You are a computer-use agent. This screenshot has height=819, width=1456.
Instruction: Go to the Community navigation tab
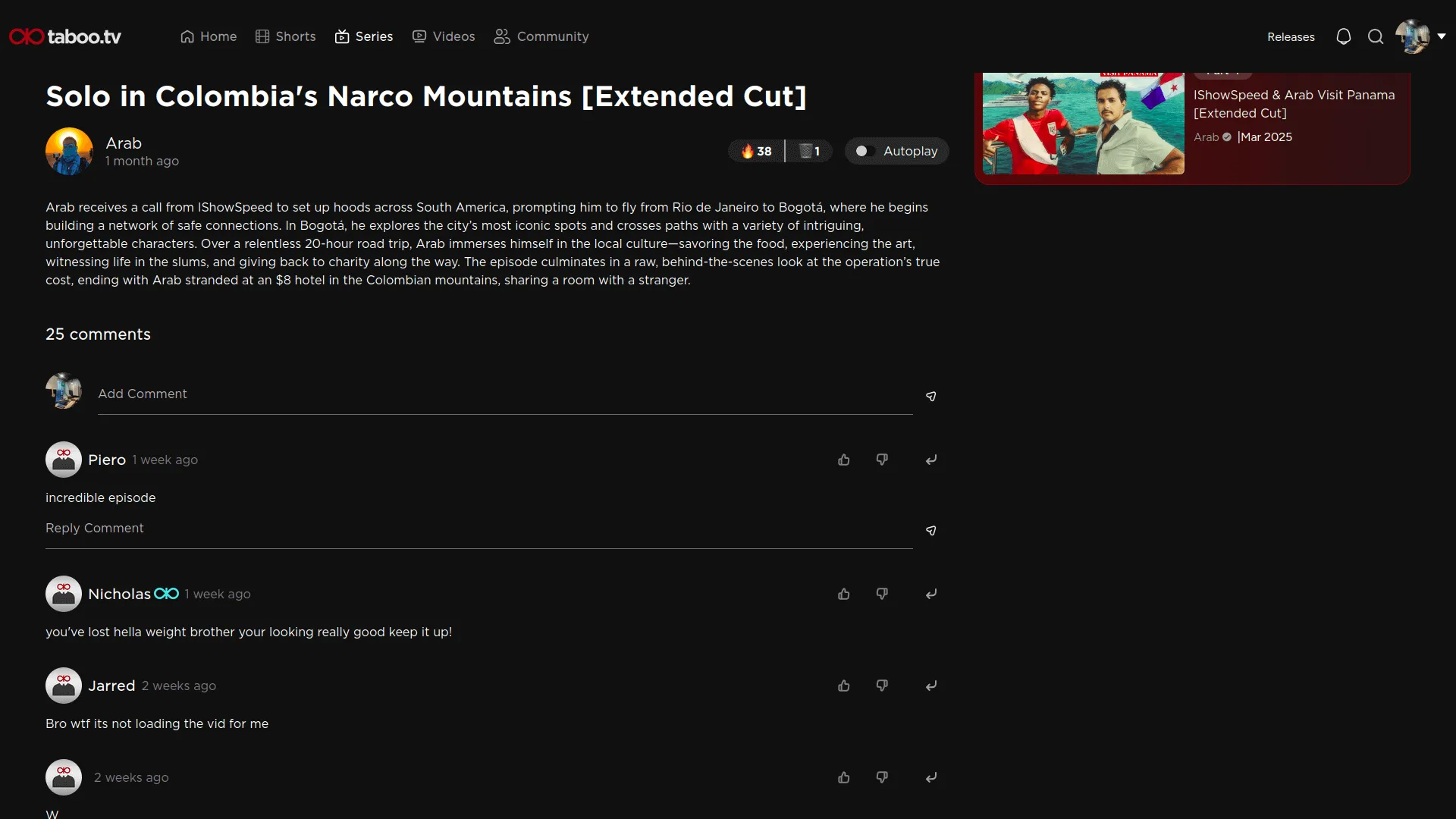click(x=541, y=36)
